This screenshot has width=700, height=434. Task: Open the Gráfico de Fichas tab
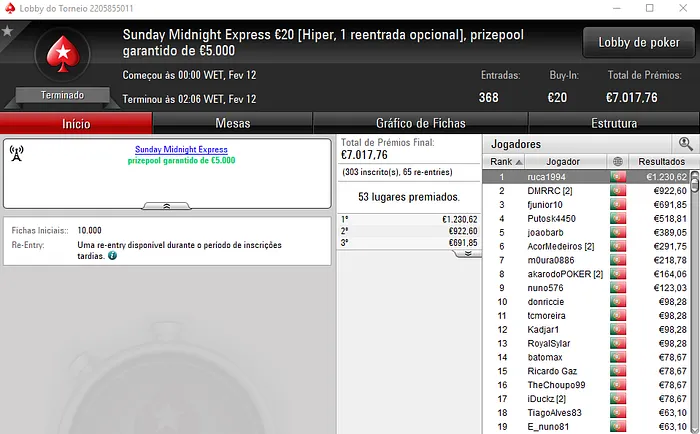coord(421,123)
